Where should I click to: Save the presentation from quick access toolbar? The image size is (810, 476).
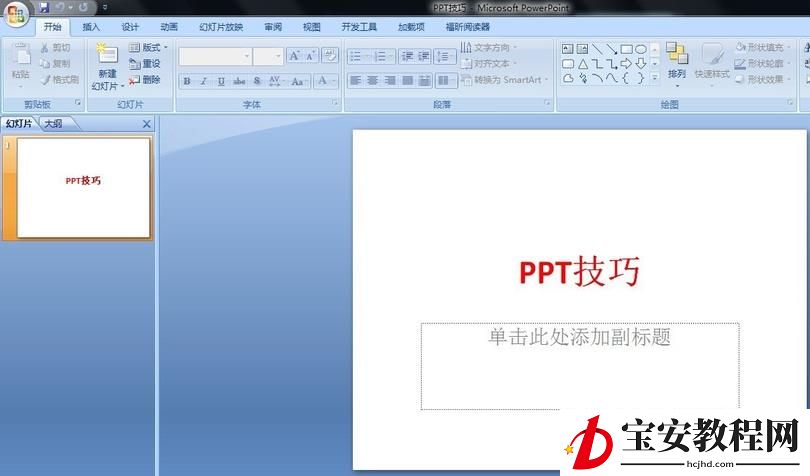click(x=44, y=7)
